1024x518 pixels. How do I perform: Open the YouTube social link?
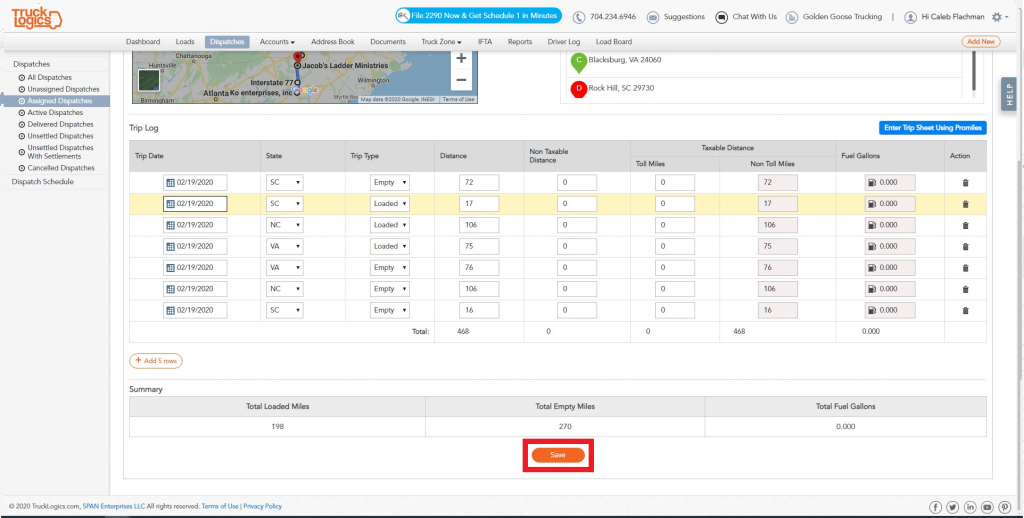point(987,508)
